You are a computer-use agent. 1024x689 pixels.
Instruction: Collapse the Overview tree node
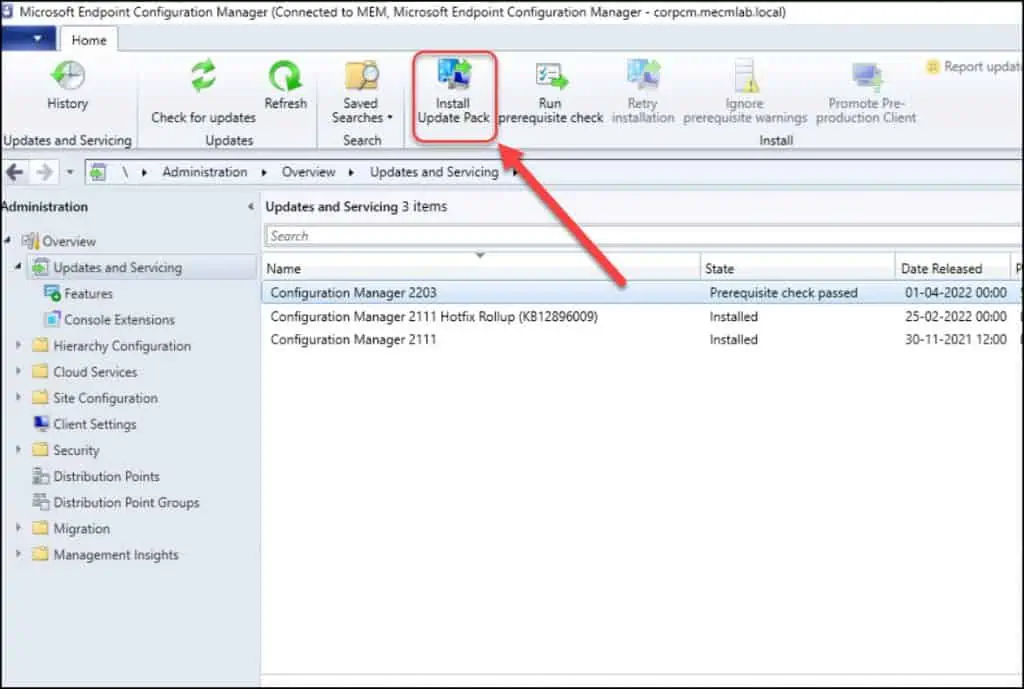coord(7,240)
